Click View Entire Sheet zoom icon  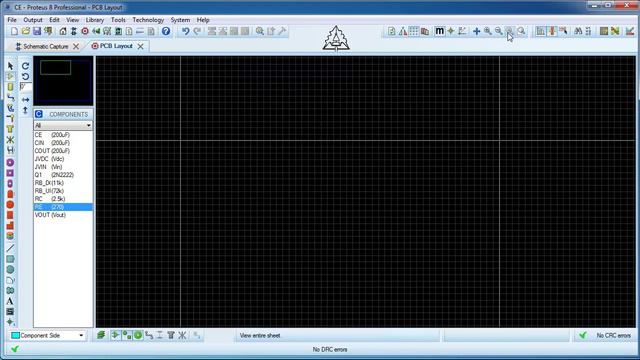510,31
